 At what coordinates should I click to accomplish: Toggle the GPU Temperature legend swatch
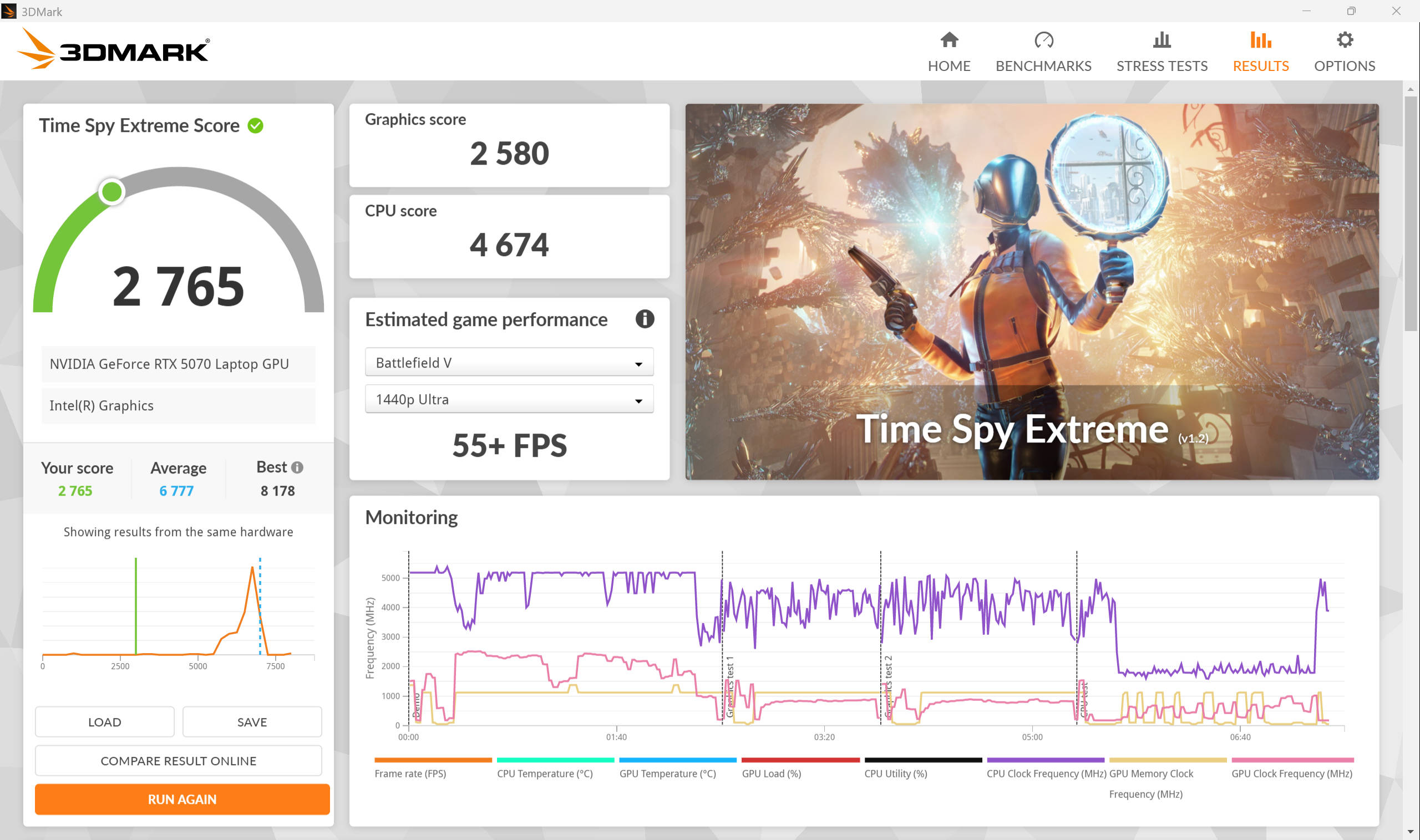[x=678, y=760]
